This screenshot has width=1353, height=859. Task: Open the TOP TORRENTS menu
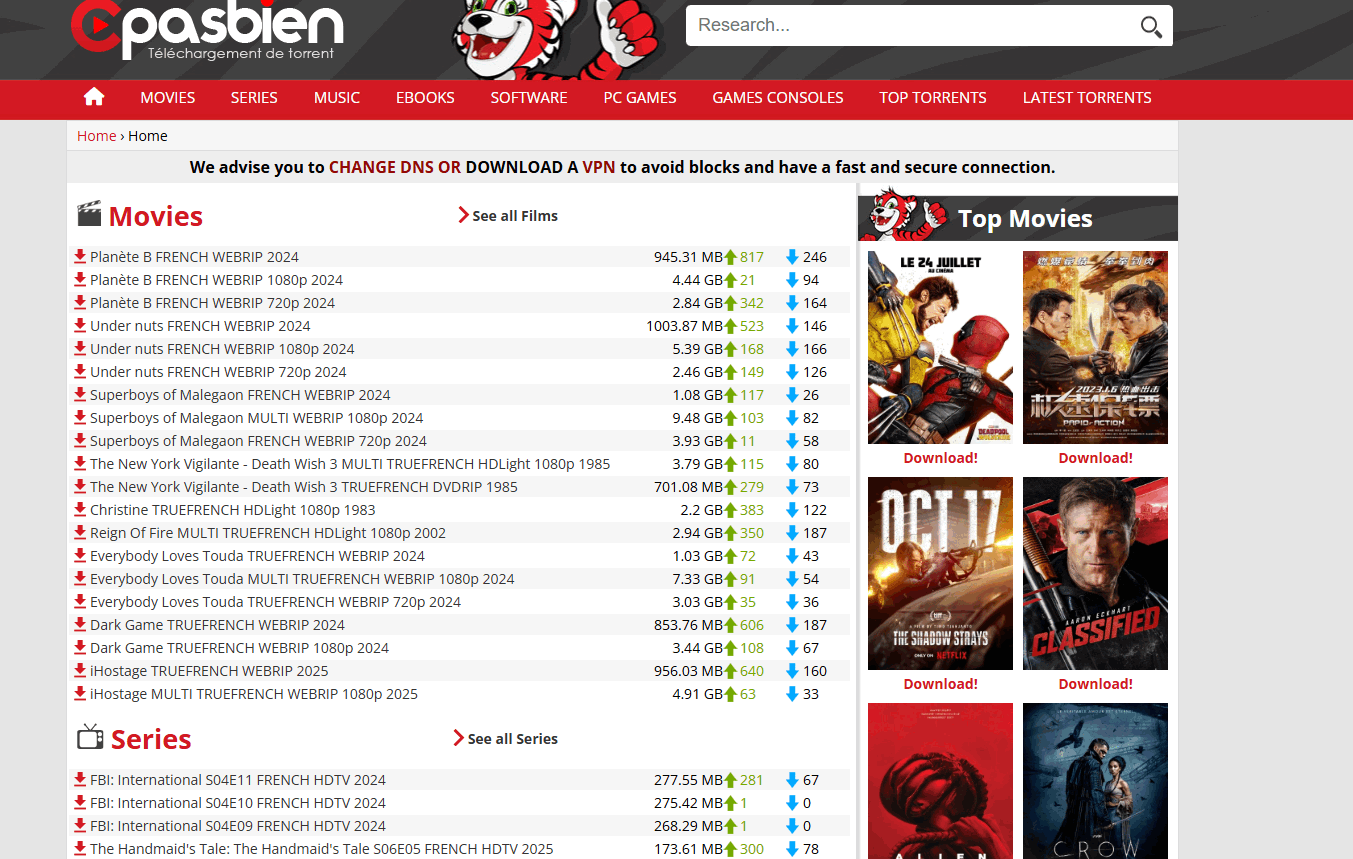pos(933,98)
